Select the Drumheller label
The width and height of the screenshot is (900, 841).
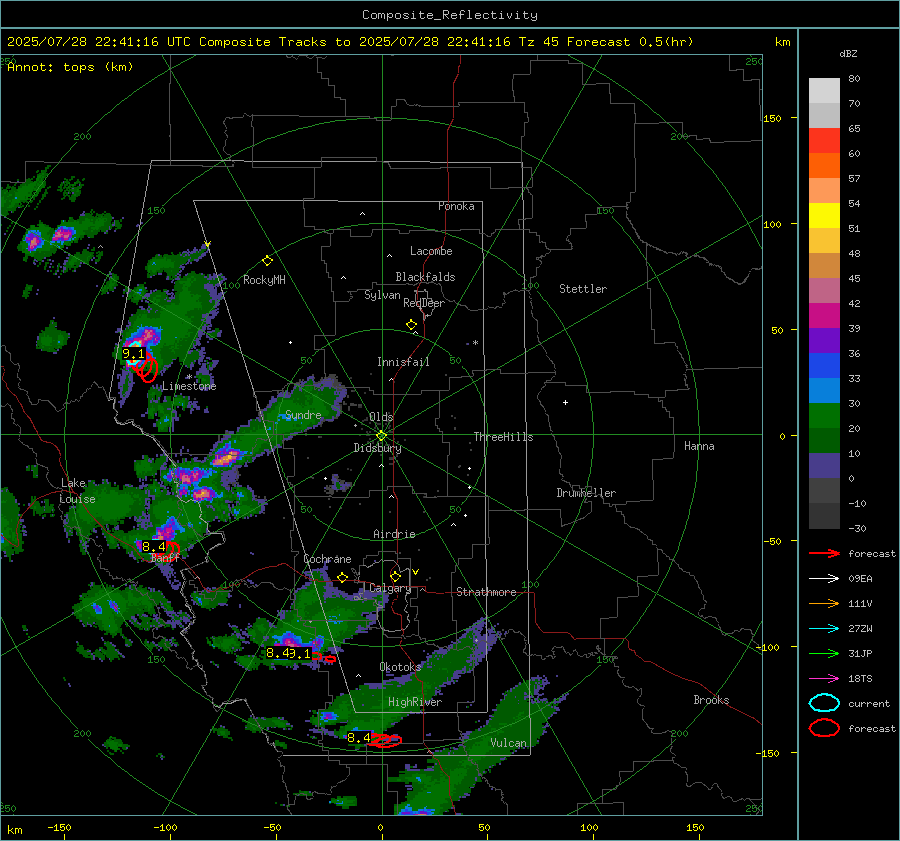(x=586, y=493)
